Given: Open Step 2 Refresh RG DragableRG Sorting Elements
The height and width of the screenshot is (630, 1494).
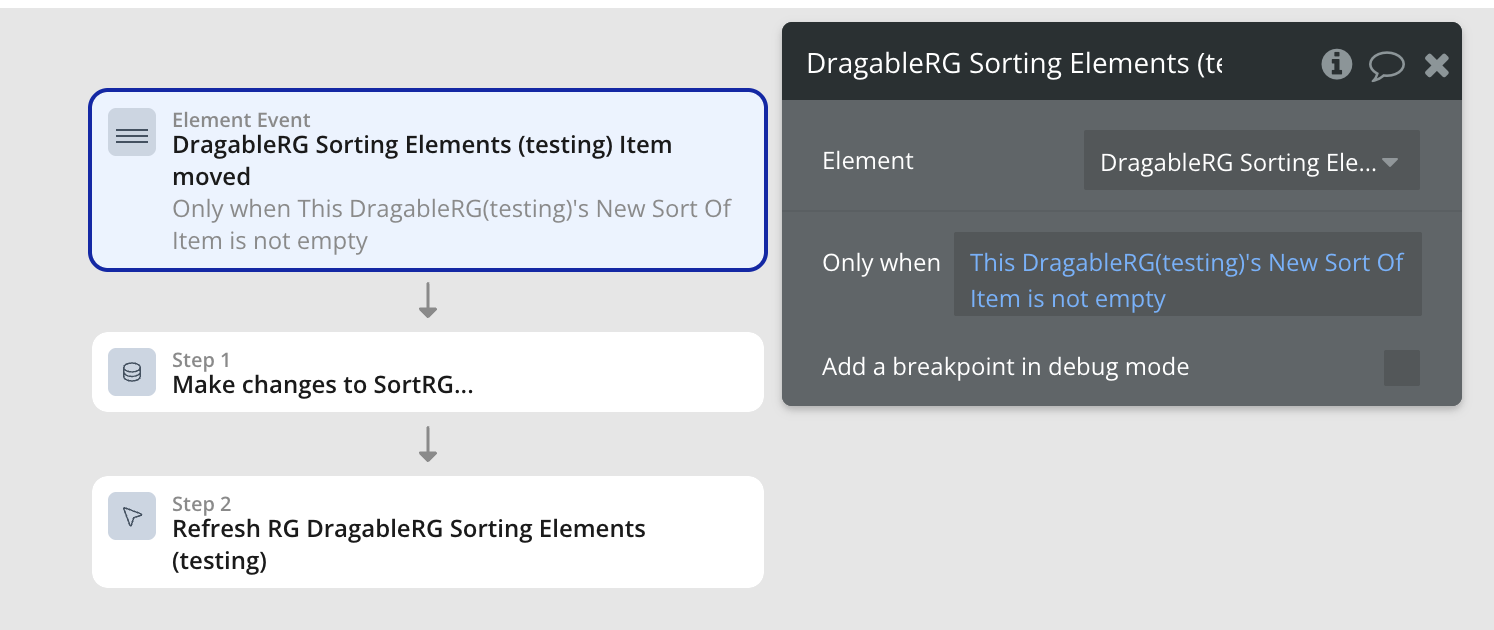Looking at the screenshot, I should pos(428,532).
